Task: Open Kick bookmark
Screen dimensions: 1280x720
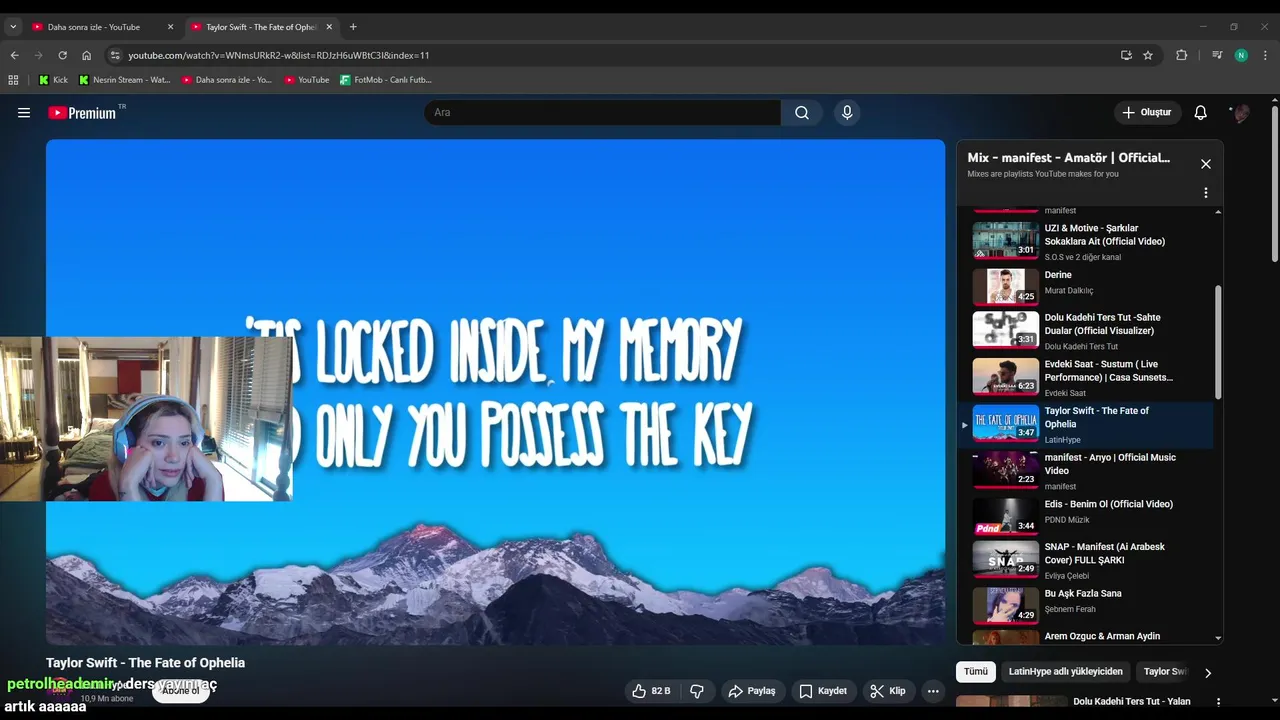Action: [53, 79]
